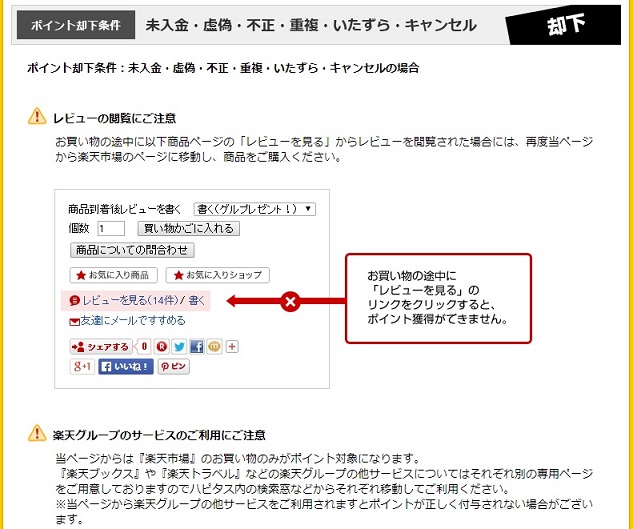Image resolution: width=633 pixels, height=529 pixels.
Task: Click warning icon beside 楽天グループのサービス heading
Action: [x=37, y=433]
